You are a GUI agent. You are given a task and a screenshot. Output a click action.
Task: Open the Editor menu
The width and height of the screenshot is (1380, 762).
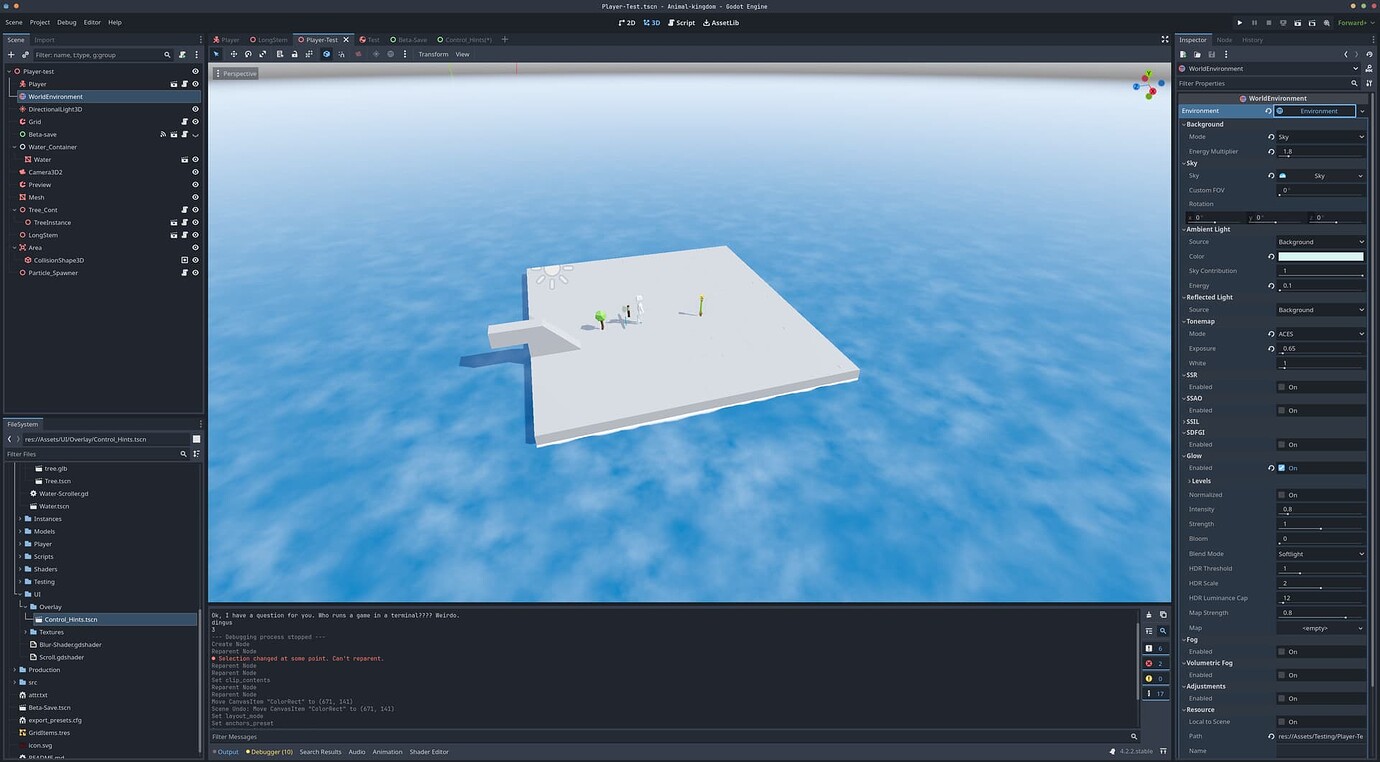(92, 22)
